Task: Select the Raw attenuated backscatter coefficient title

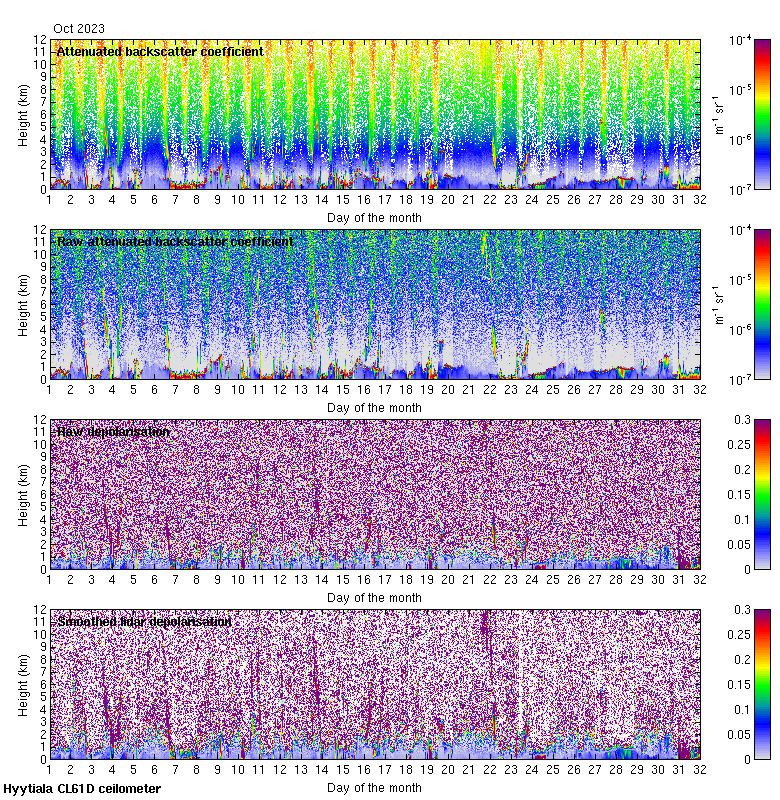Action: click(175, 242)
